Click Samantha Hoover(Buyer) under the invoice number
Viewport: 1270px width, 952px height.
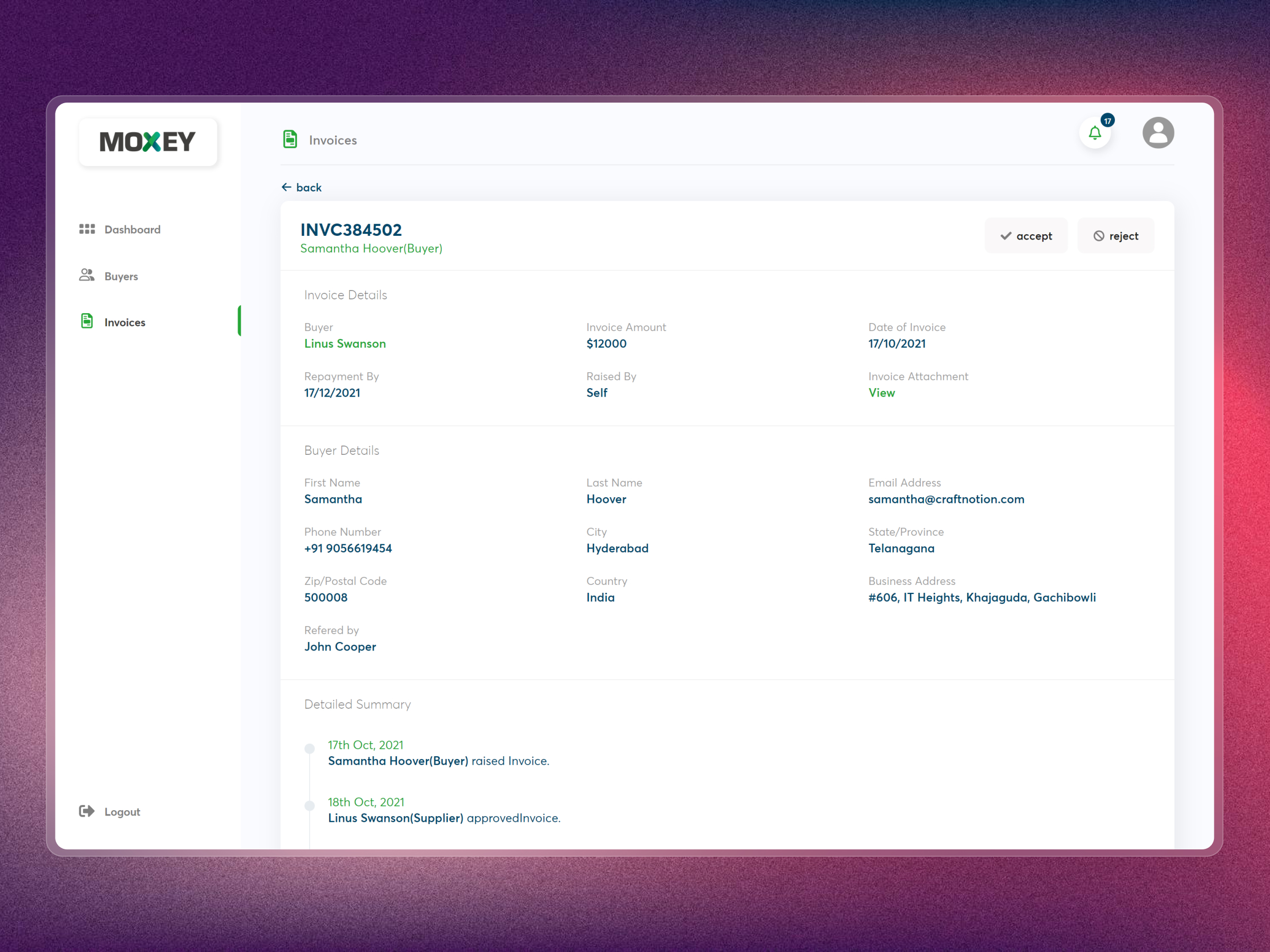371,248
